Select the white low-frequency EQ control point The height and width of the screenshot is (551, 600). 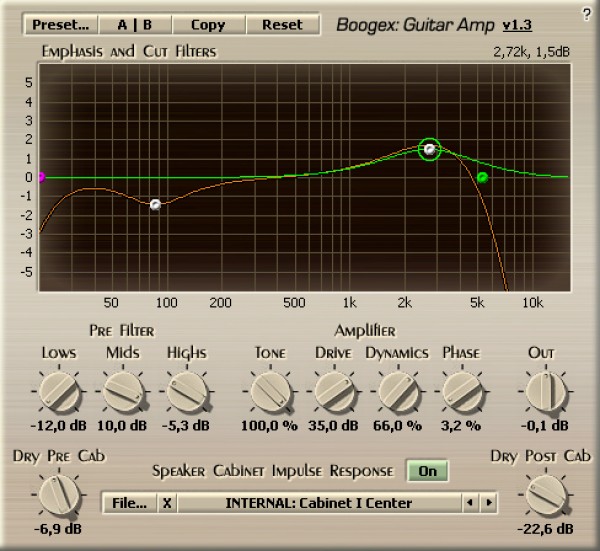(155, 204)
